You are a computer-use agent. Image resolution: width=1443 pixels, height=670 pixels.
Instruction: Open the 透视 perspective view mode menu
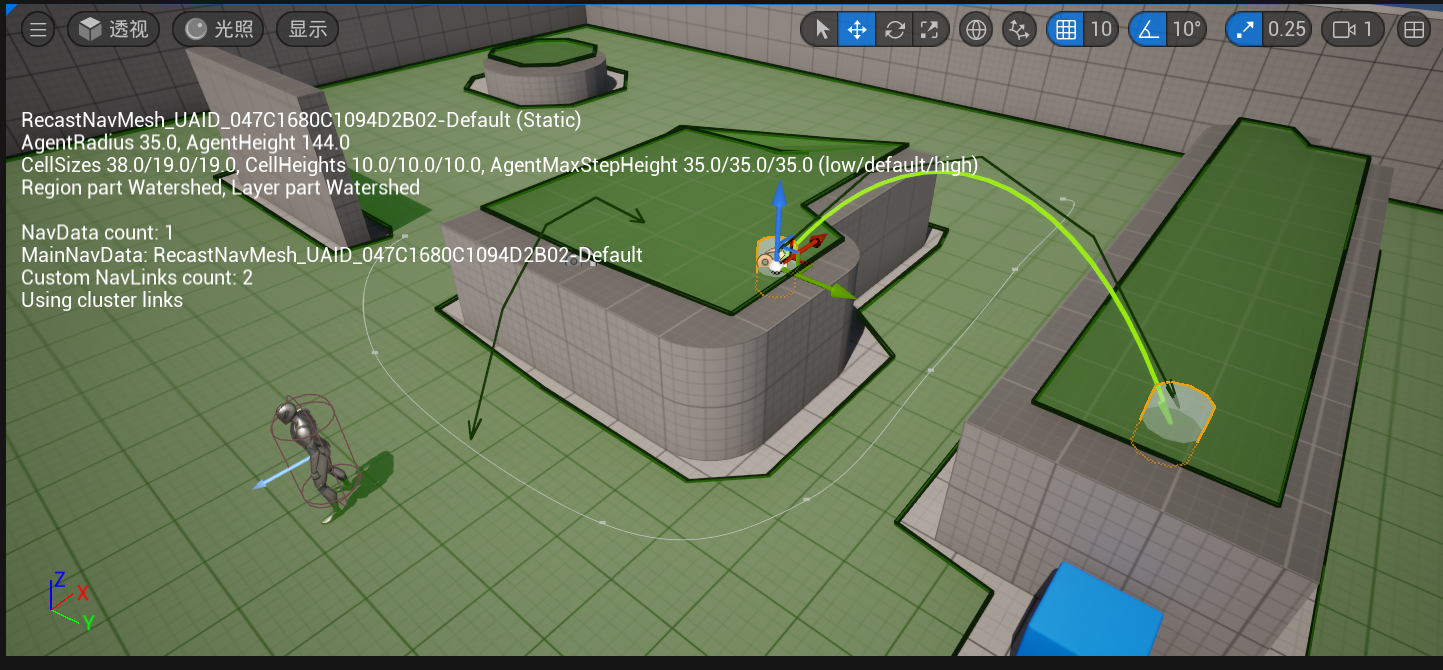click(114, 29)
